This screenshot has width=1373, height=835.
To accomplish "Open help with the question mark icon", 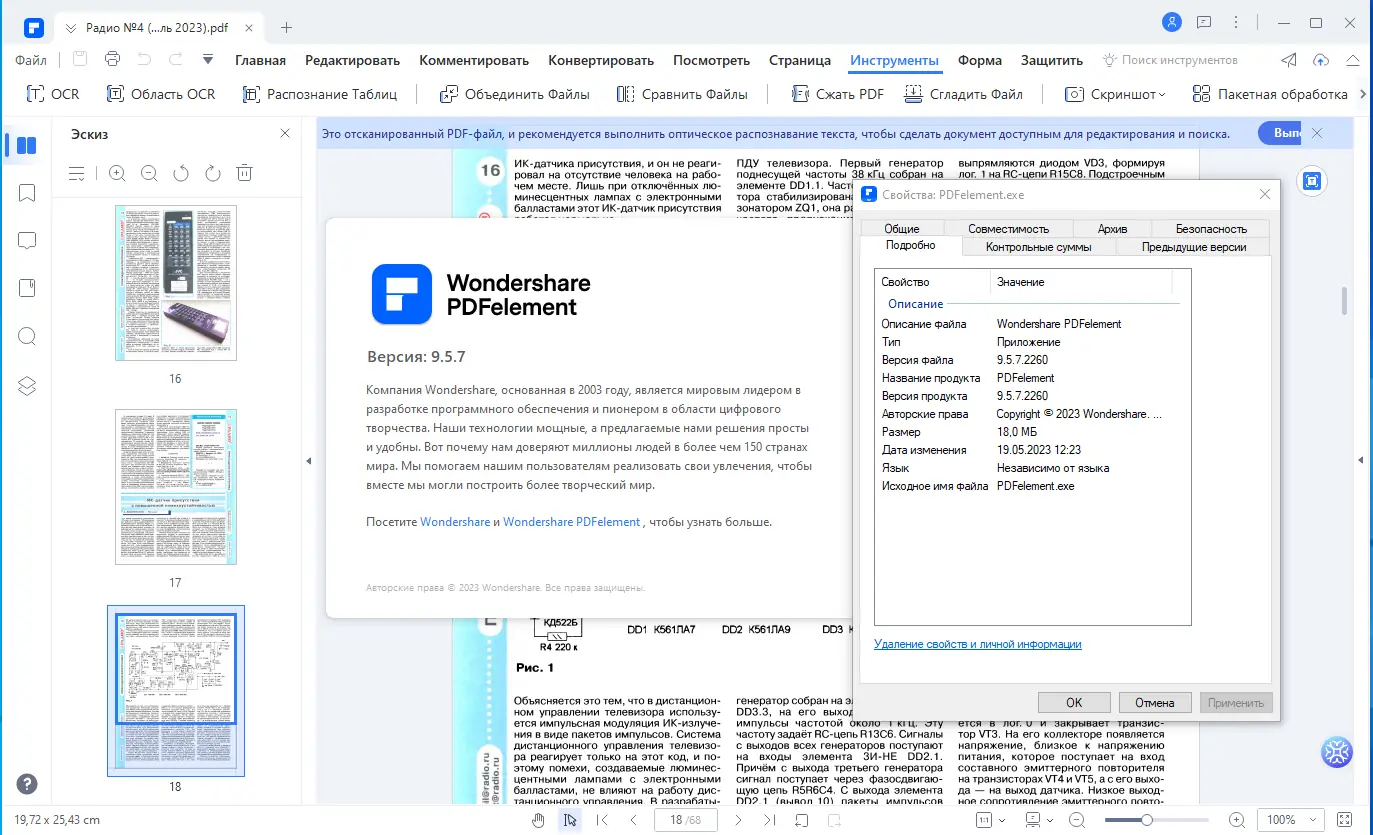I will (27, 785).
